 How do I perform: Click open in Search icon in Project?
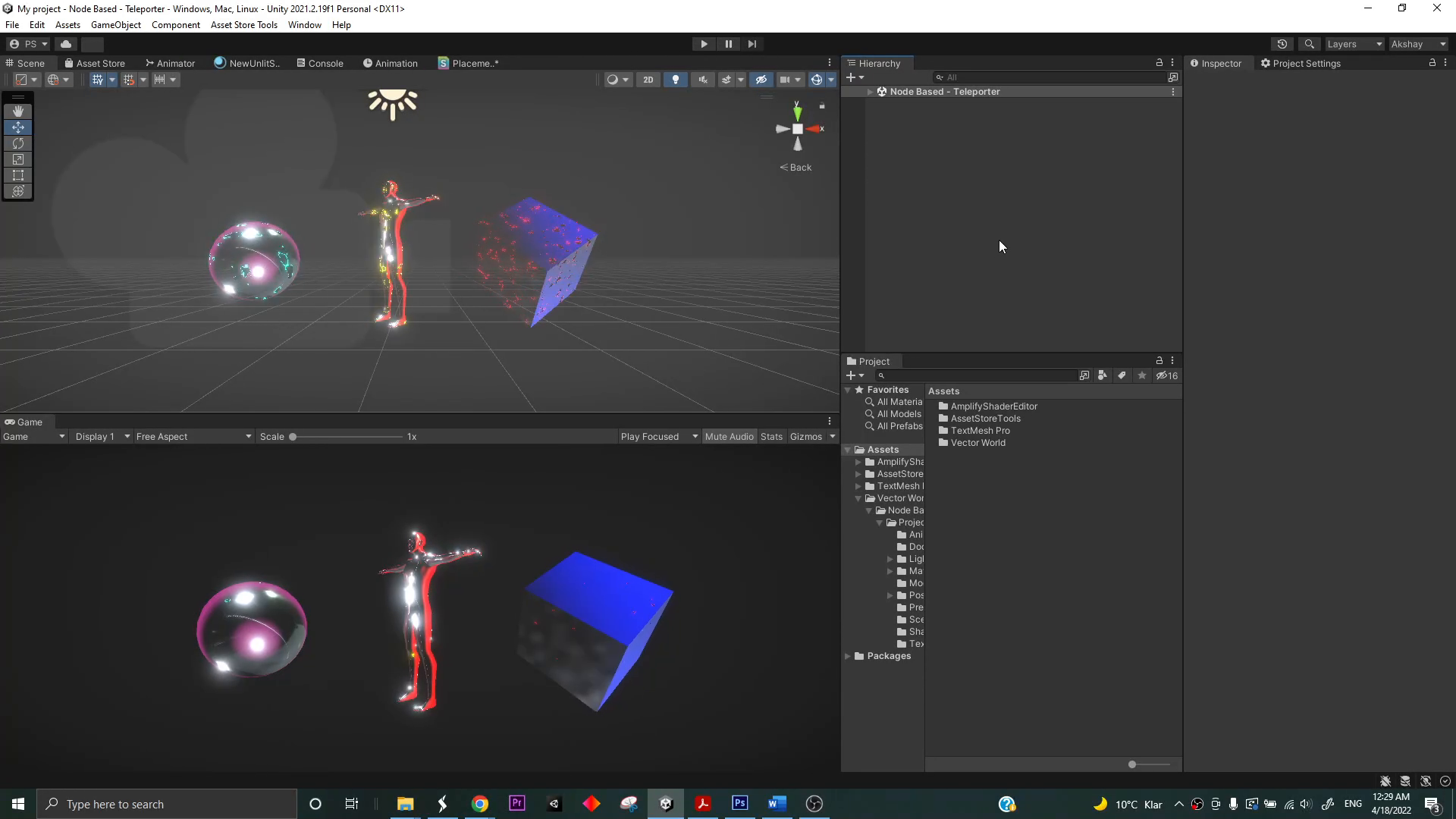click(1084, 375)
